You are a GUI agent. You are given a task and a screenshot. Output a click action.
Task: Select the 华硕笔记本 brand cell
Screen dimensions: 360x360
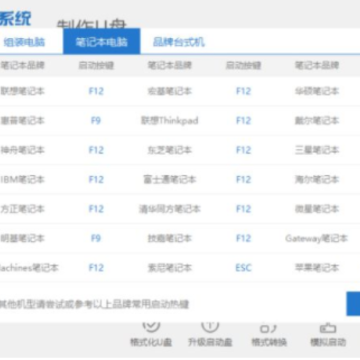[x=317, y=91]
